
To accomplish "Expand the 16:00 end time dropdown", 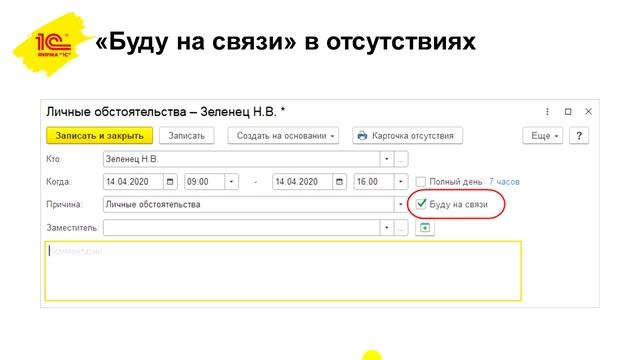I will coord(401,182).
